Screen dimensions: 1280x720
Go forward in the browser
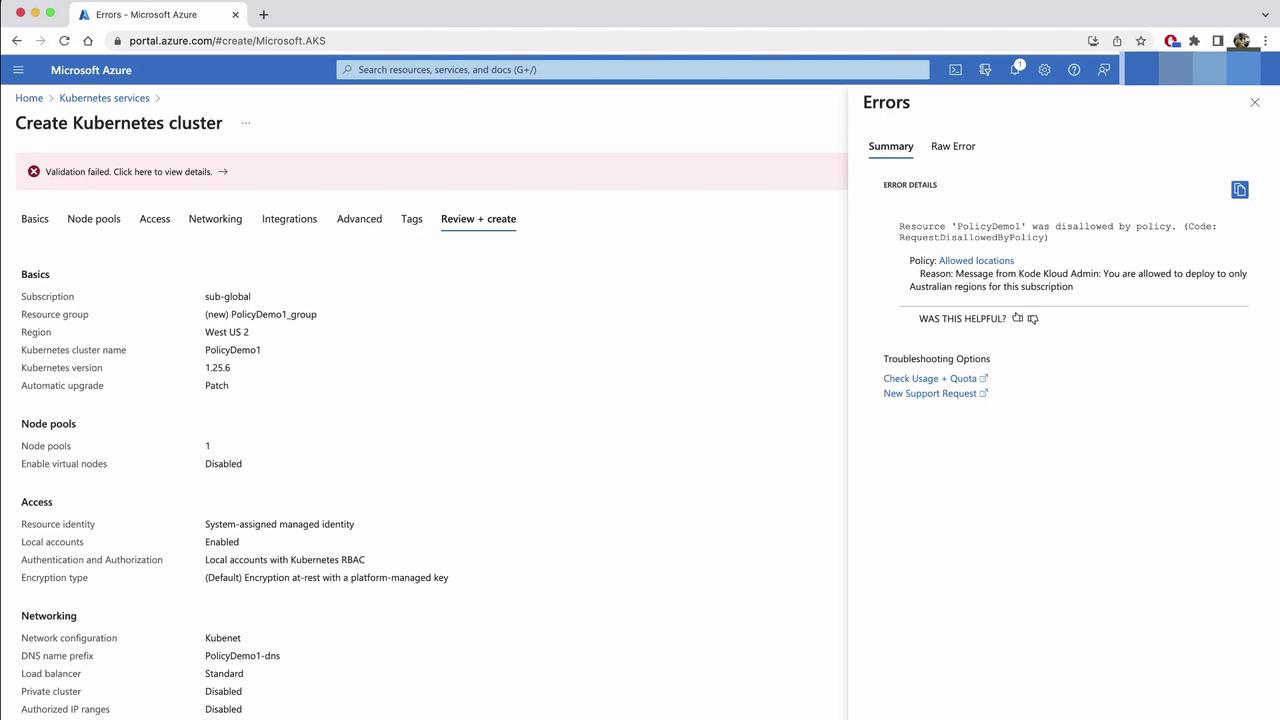41,41
